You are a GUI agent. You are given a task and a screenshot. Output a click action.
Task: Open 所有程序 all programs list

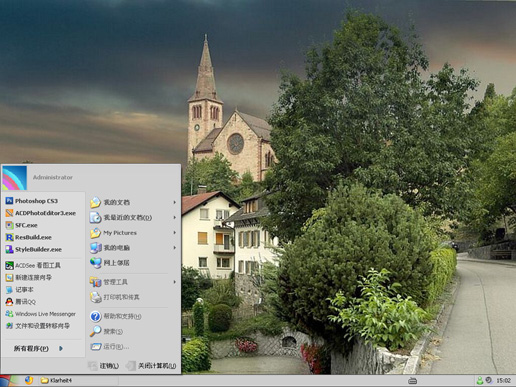click(38, 349)
